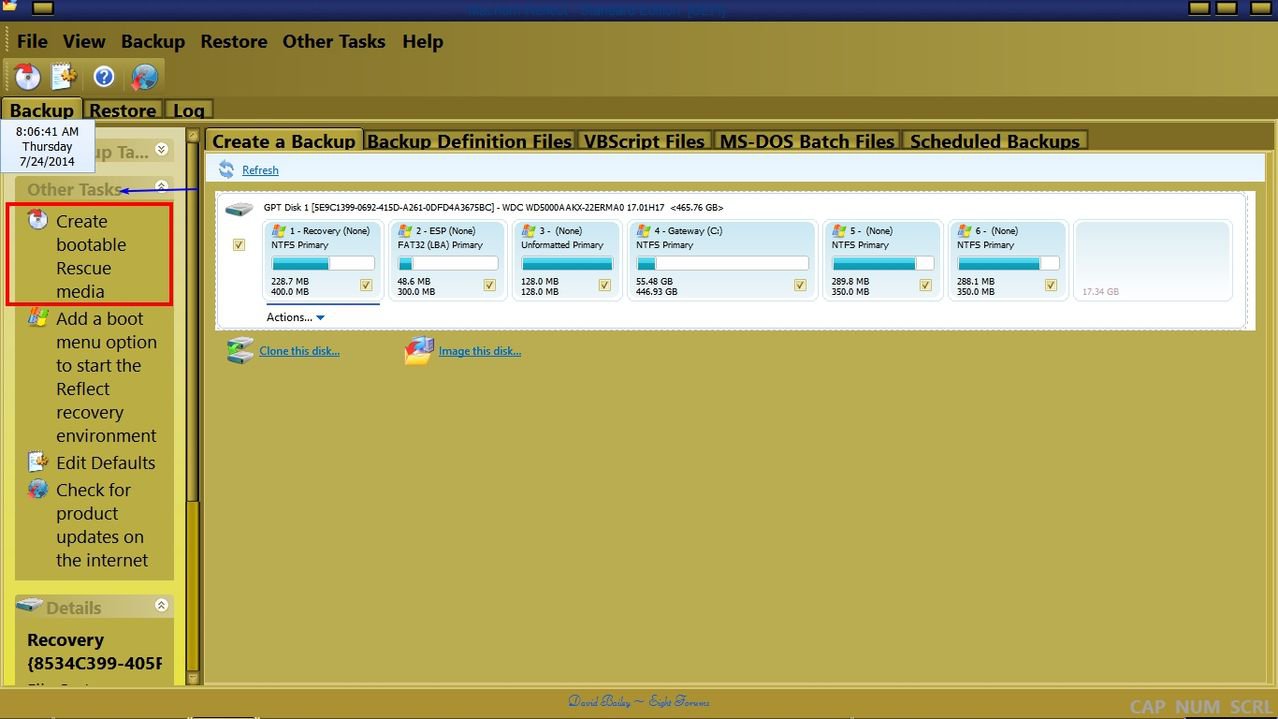Screen dimensions: 1278x719
Task: Click the Refresh arrows icon
Action: point(226,170)
